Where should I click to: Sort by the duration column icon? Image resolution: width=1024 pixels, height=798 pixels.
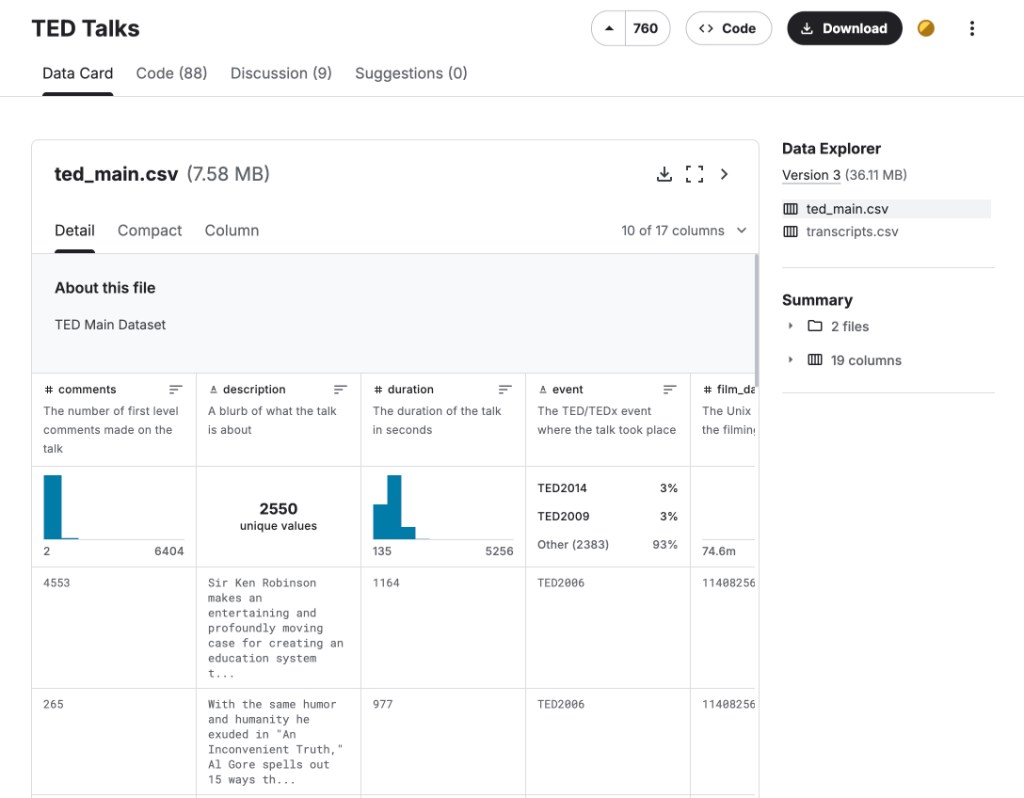pos(505,390)
